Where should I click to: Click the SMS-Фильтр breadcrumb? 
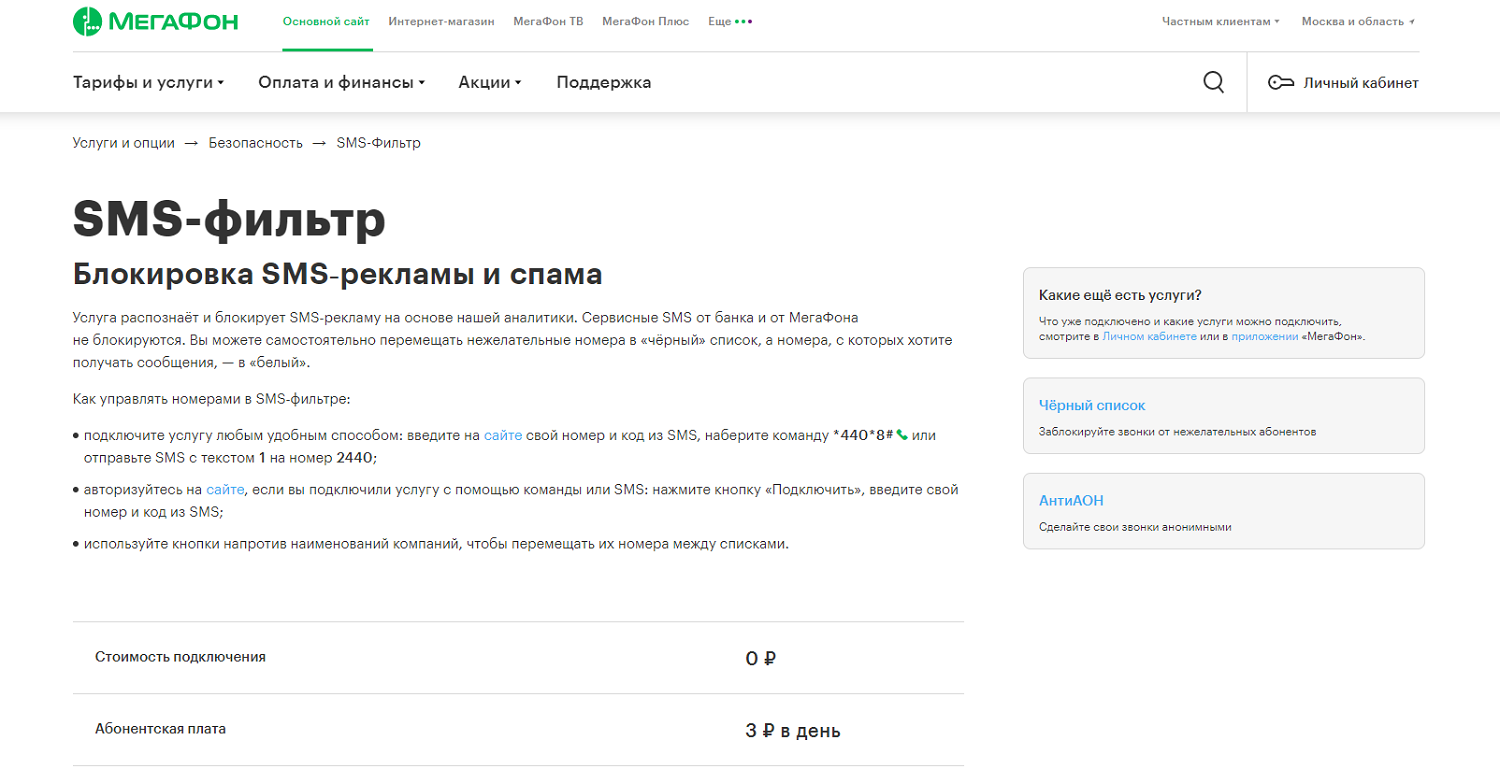[x=378, y=143]
